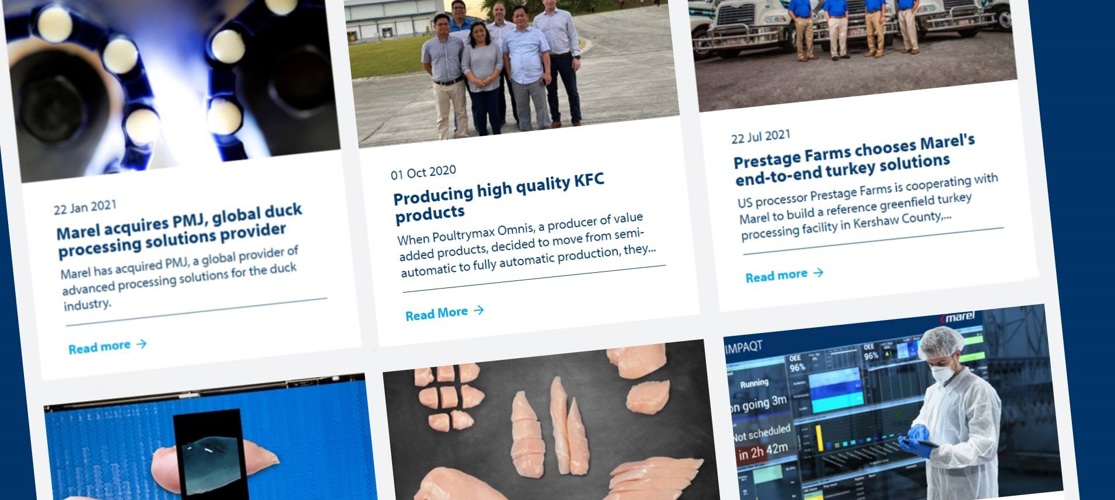Click Read More under KFC article
This screenshot has width=1115, height=500.
[437, 313]
